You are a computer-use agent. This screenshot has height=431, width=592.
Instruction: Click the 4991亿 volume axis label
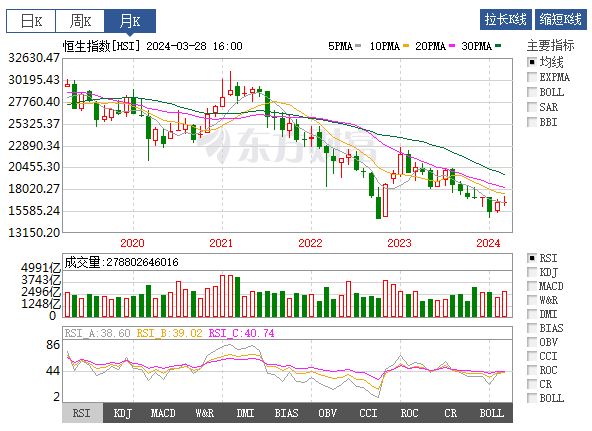pos(41,268)
